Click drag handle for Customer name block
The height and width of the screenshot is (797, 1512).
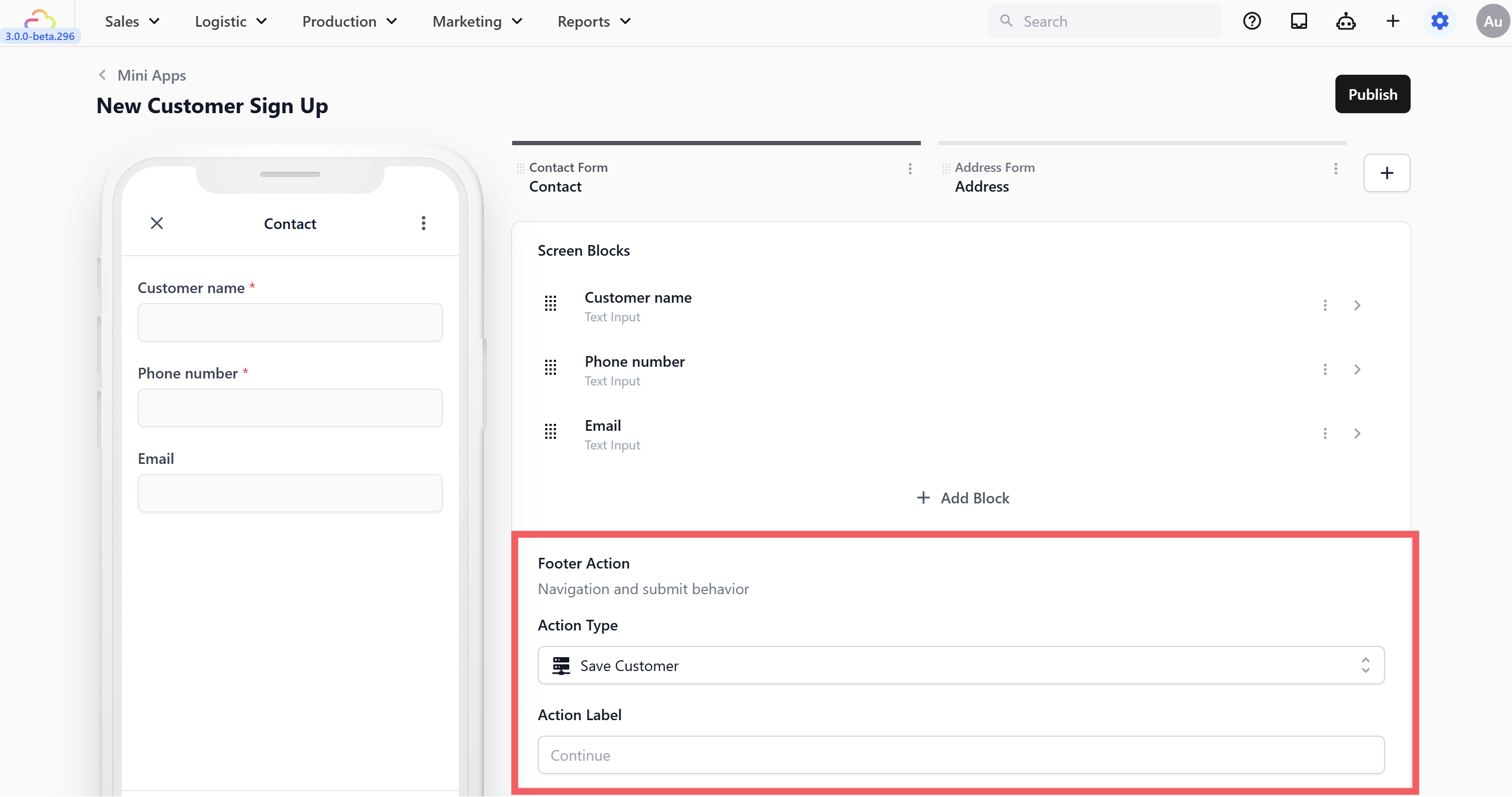point(550,304)
